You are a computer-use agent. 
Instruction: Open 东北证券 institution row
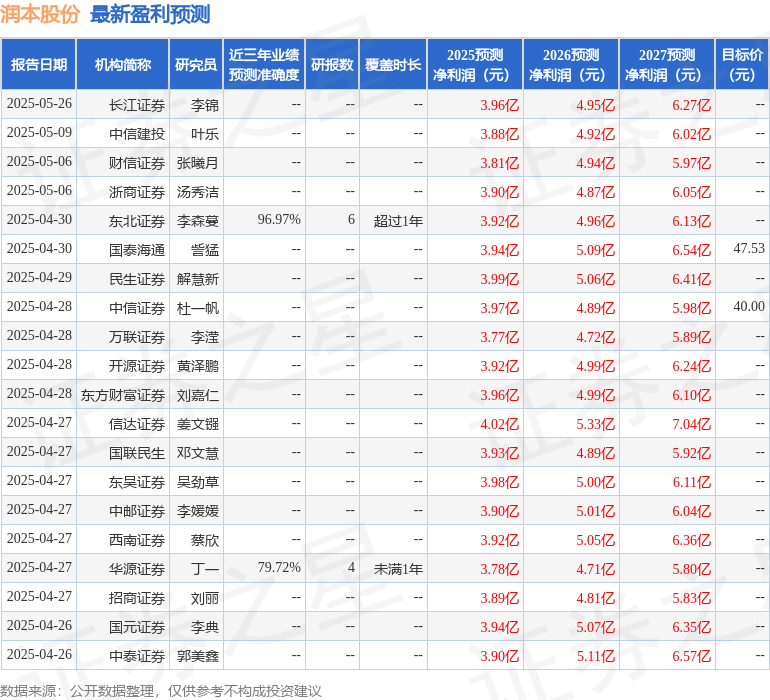click(x=137, y=221)
